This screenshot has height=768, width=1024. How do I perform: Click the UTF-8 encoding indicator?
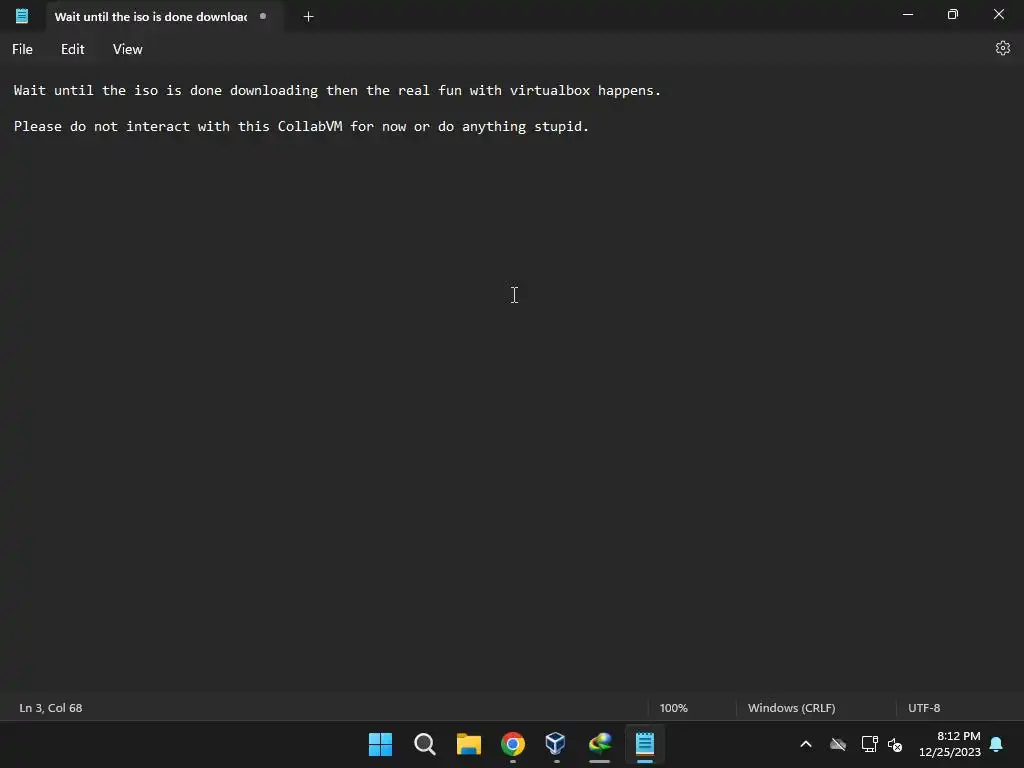(x=924, y=708)
